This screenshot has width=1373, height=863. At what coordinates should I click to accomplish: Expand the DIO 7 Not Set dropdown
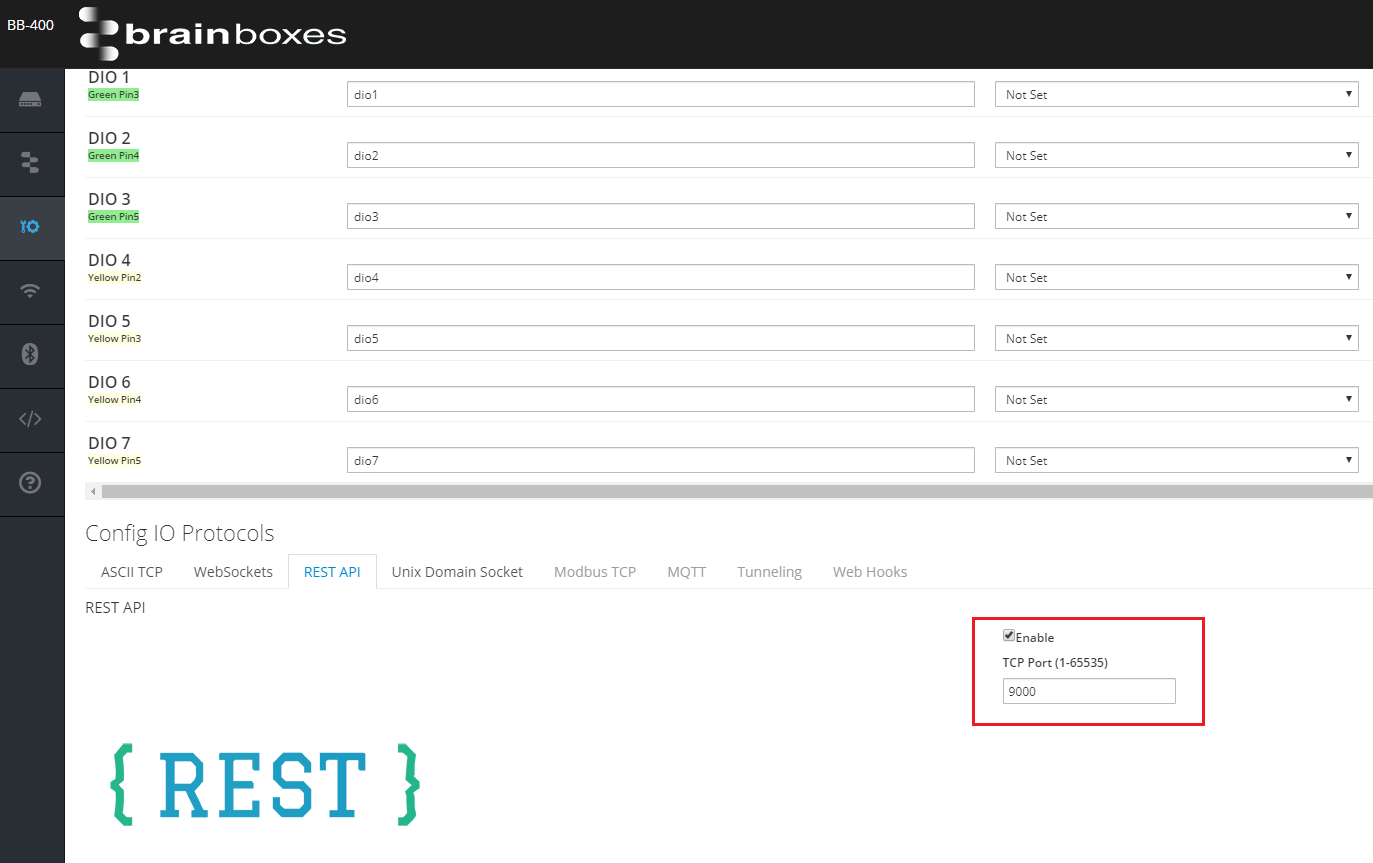tap(1176, 461)
